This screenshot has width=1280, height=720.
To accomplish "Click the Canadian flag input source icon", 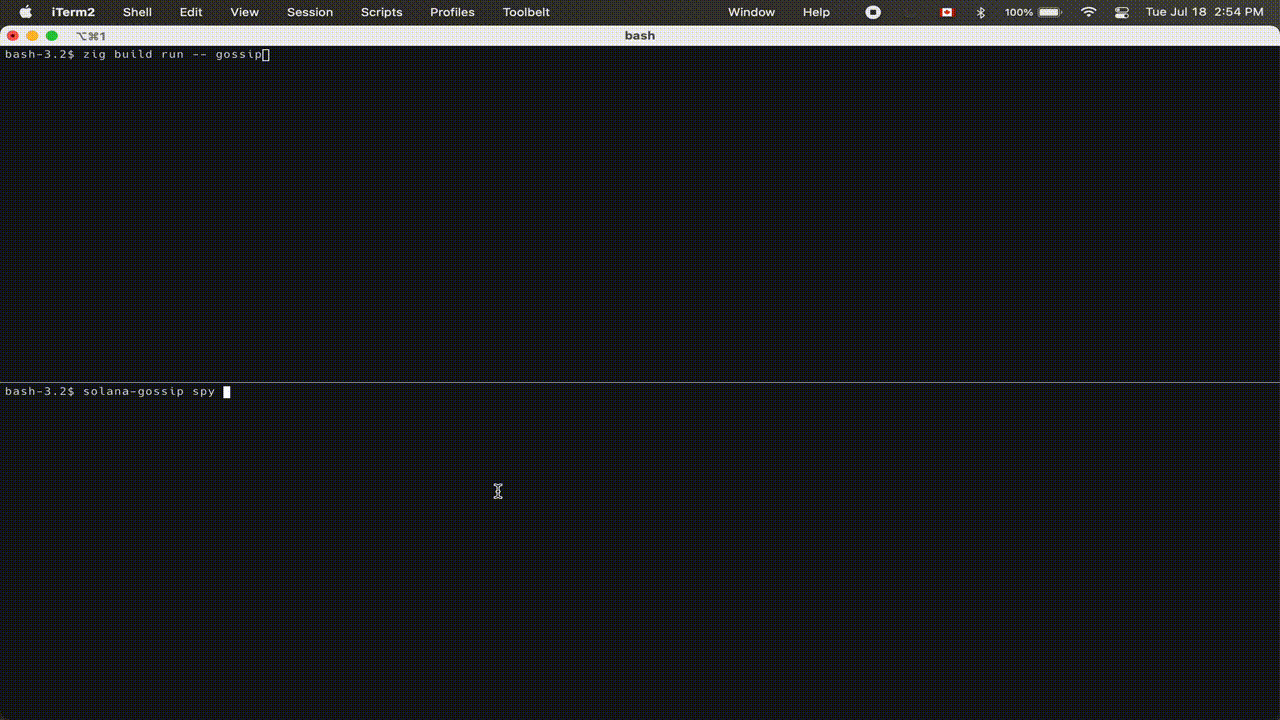I will 946,12.
